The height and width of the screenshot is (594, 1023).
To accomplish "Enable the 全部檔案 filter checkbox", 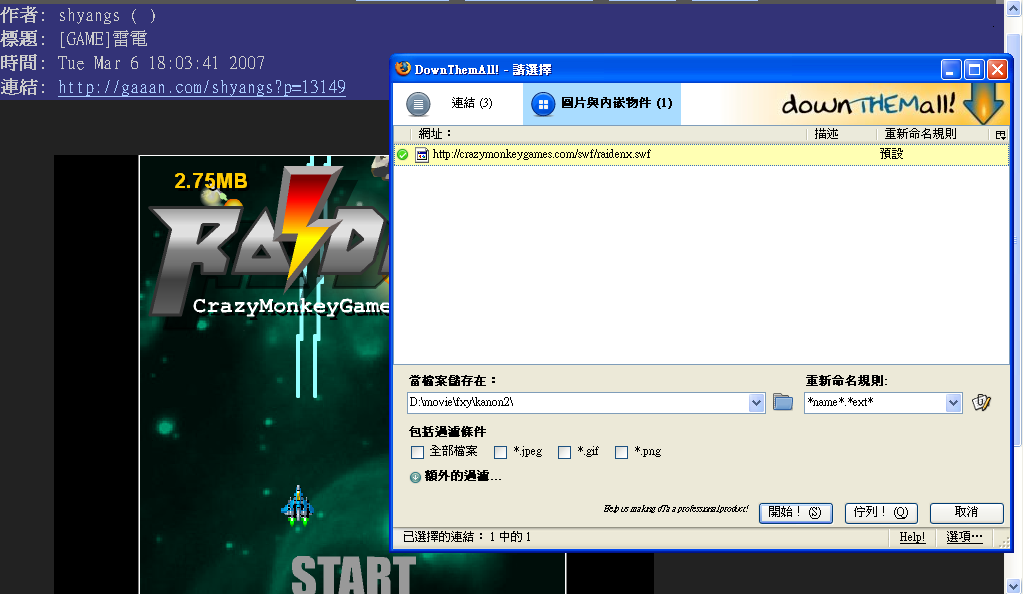I will 418,452.
